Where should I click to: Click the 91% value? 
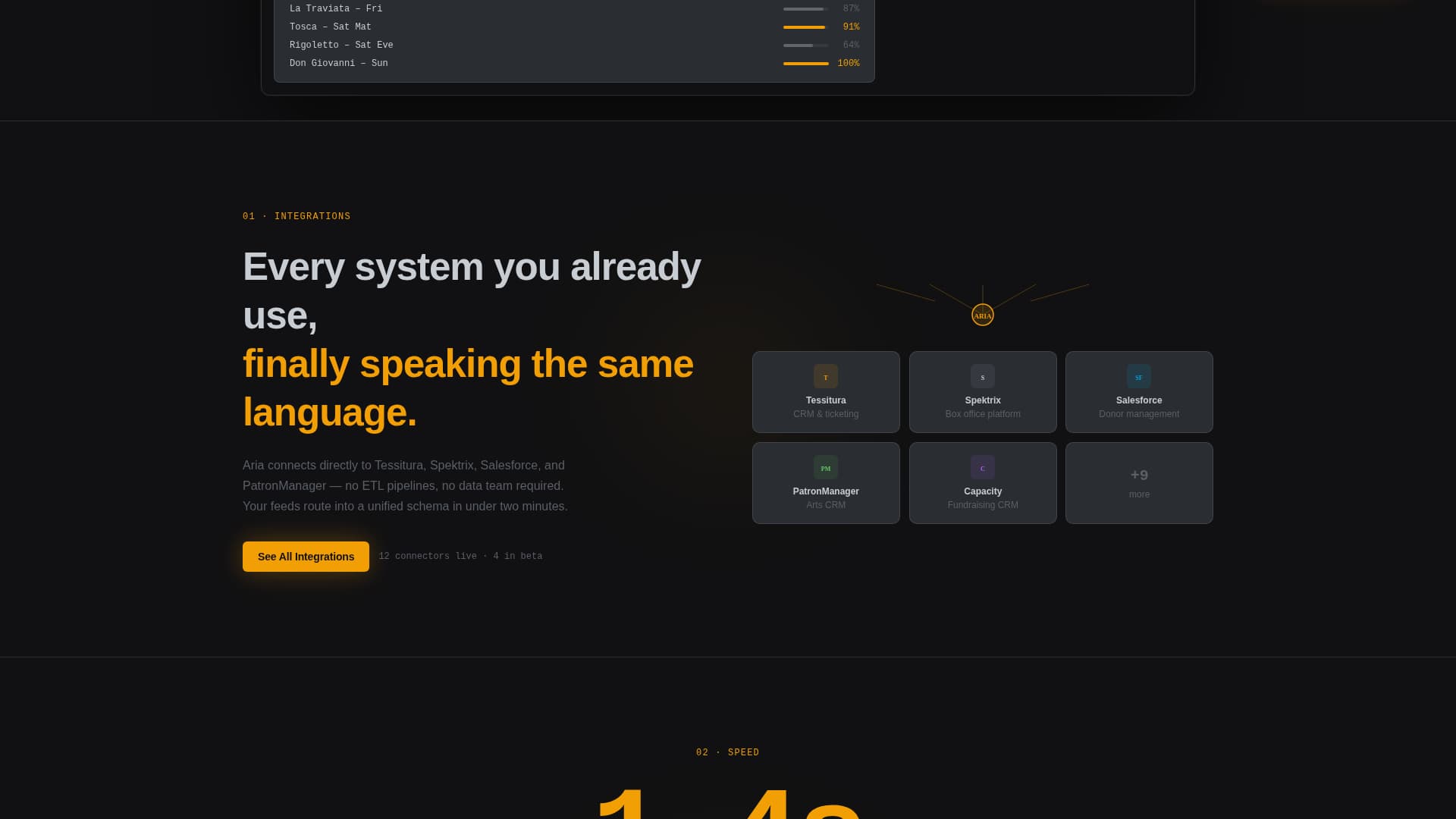point(851,27)
